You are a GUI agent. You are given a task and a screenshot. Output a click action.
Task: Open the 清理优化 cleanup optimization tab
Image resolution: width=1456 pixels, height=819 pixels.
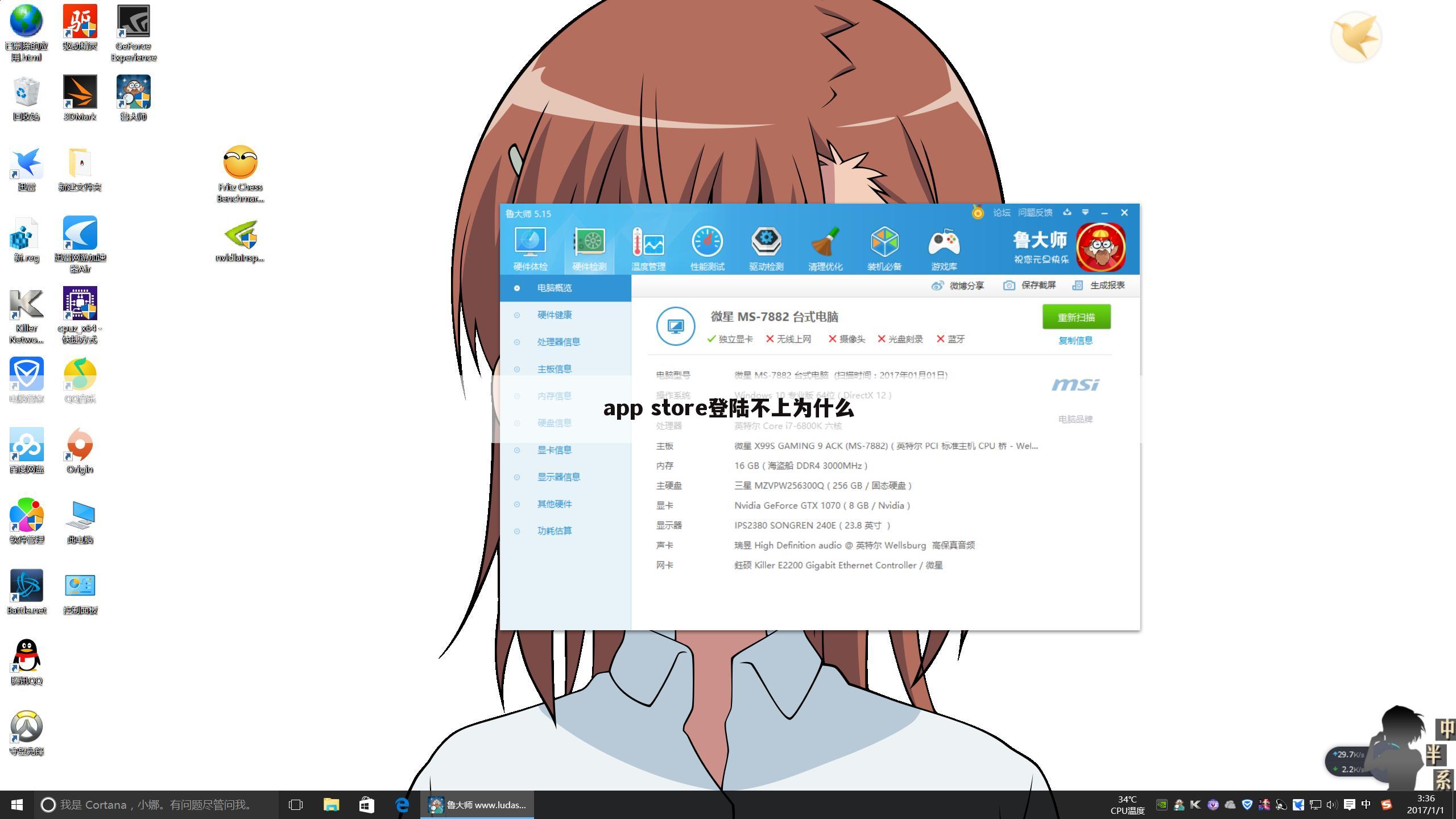point(825,249)
